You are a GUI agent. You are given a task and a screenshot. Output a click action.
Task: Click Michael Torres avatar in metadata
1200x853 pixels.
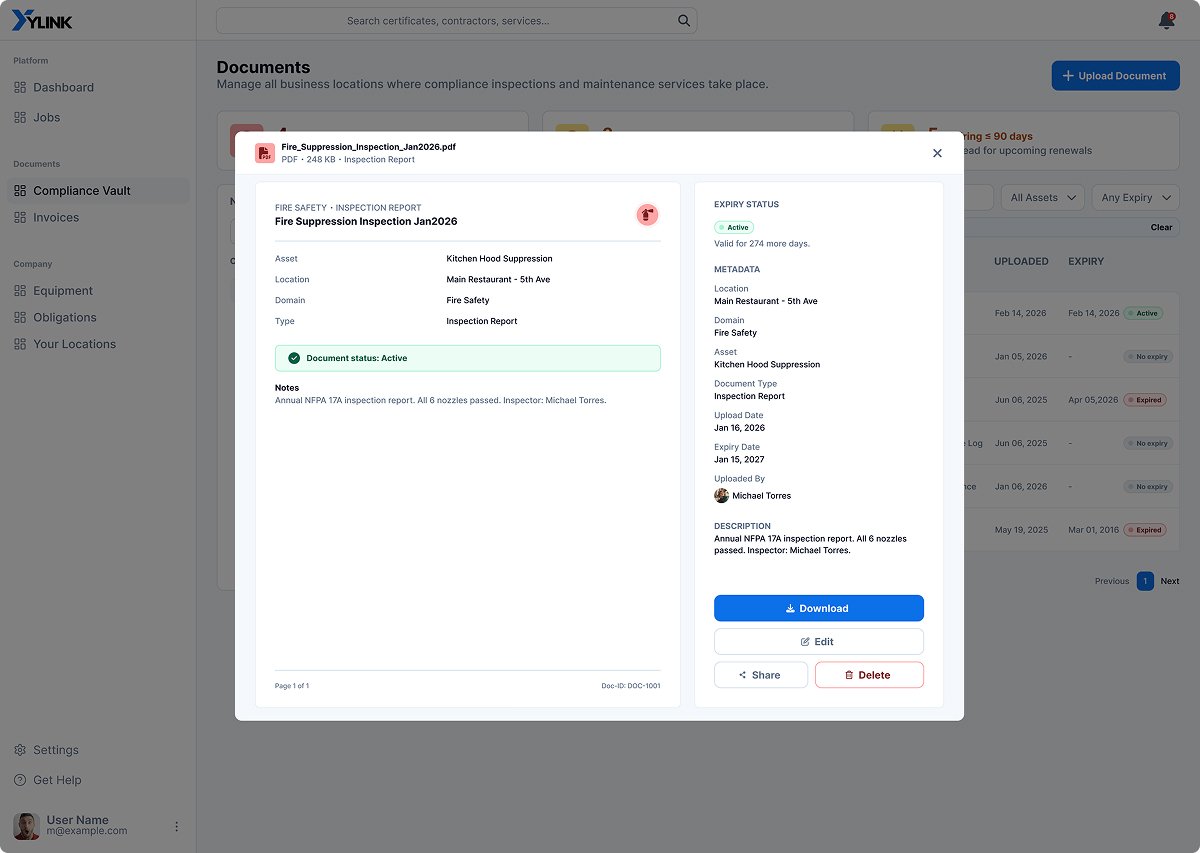pos(721,495)
